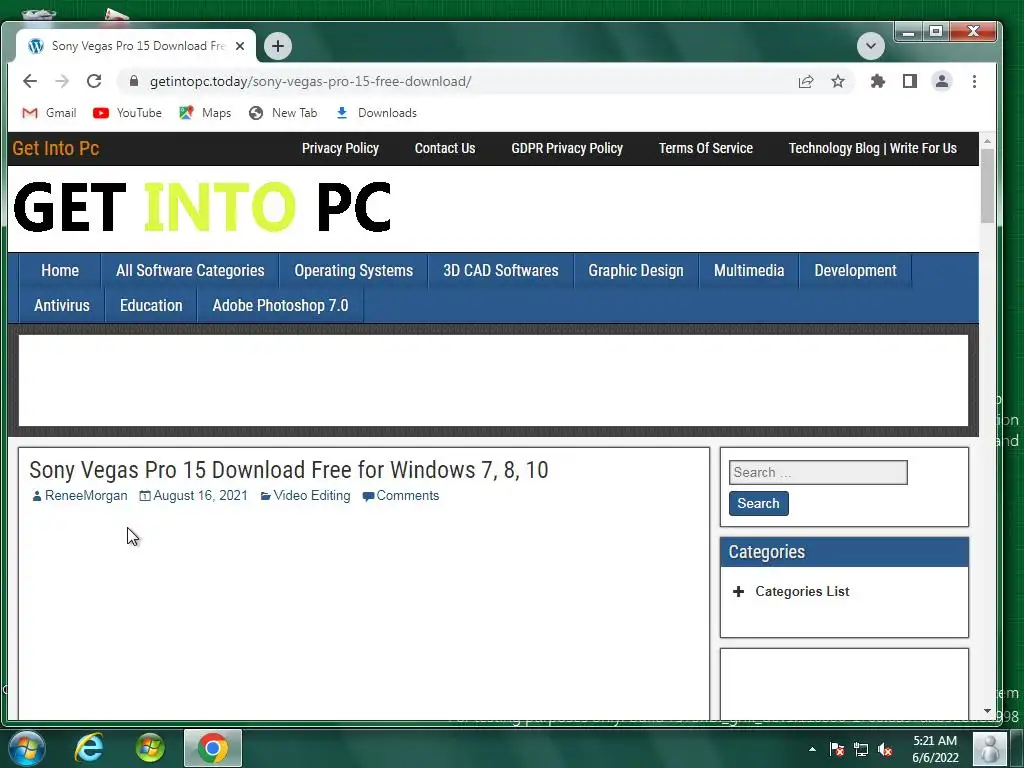Open Terms Of Service link
The image size is (1024, 768).
[705, 148]
